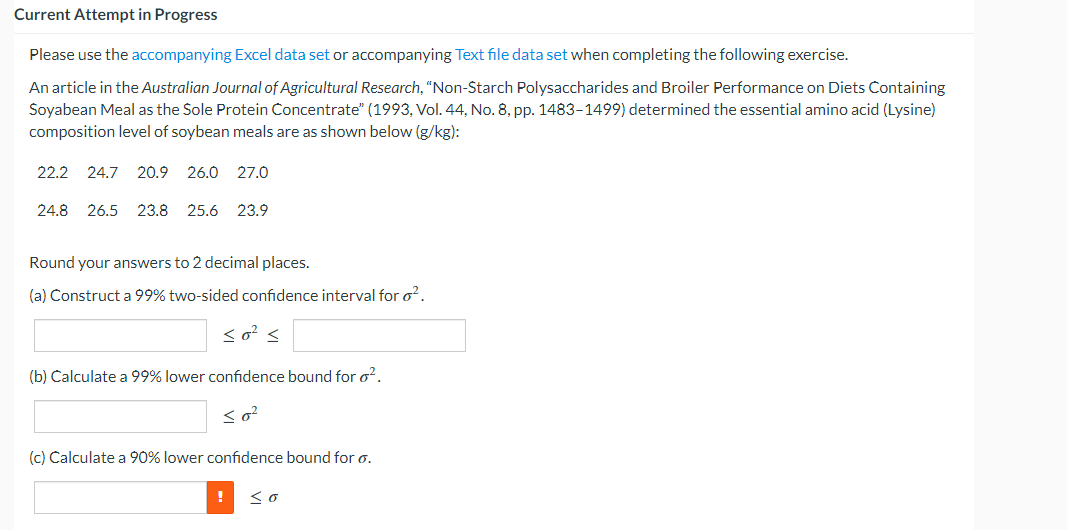Focus the lower limit field for part (a)
Screen dimensions: 1067x530
(120, 335)
